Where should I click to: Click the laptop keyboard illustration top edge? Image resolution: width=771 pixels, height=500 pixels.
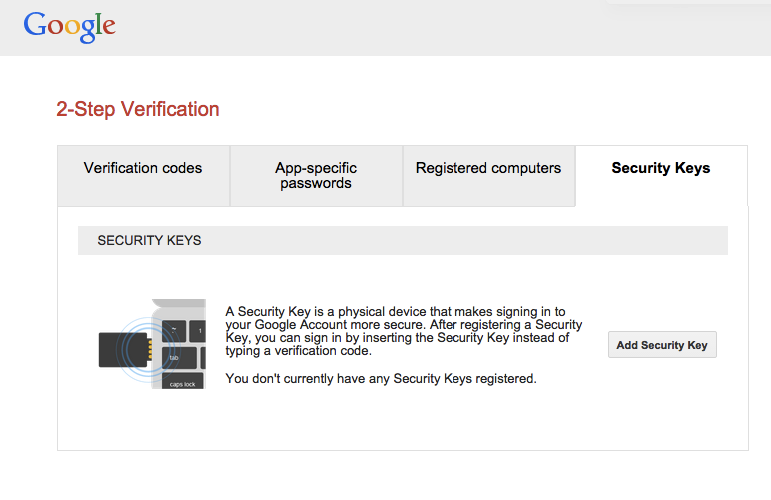(179, 303)
